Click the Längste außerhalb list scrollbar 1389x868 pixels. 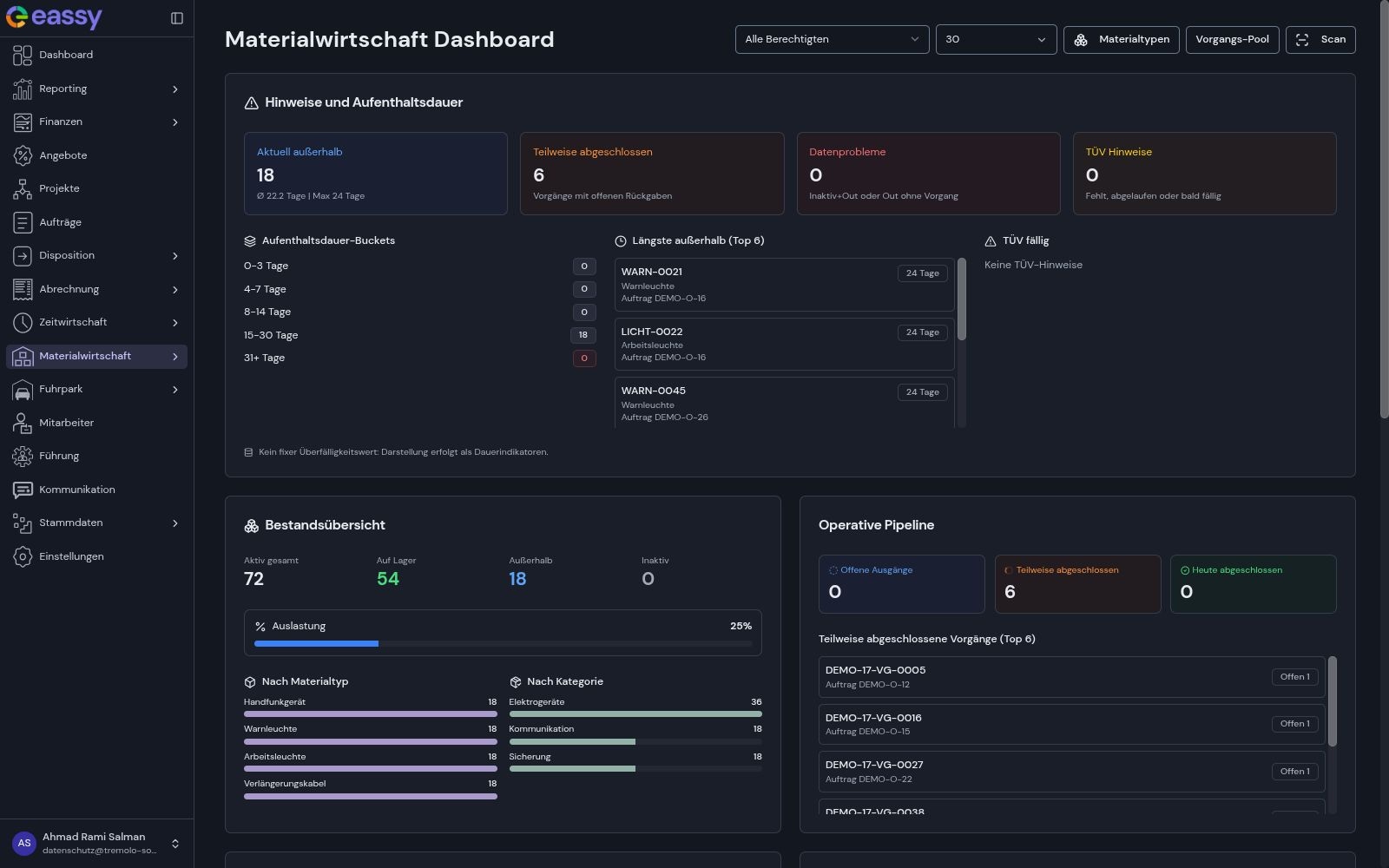coord(961,299)
